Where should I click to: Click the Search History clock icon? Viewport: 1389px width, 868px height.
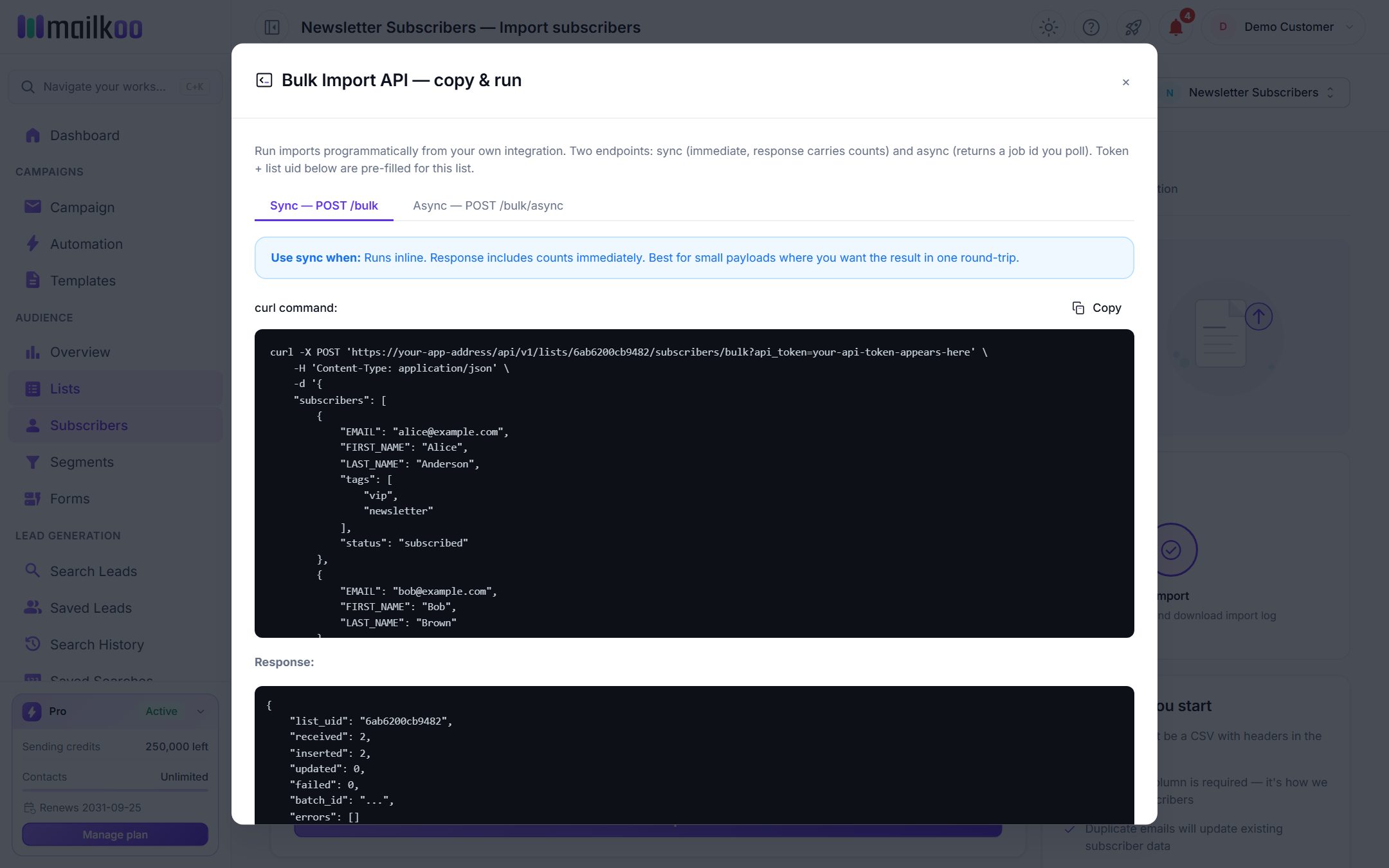(x=33, y=644)
